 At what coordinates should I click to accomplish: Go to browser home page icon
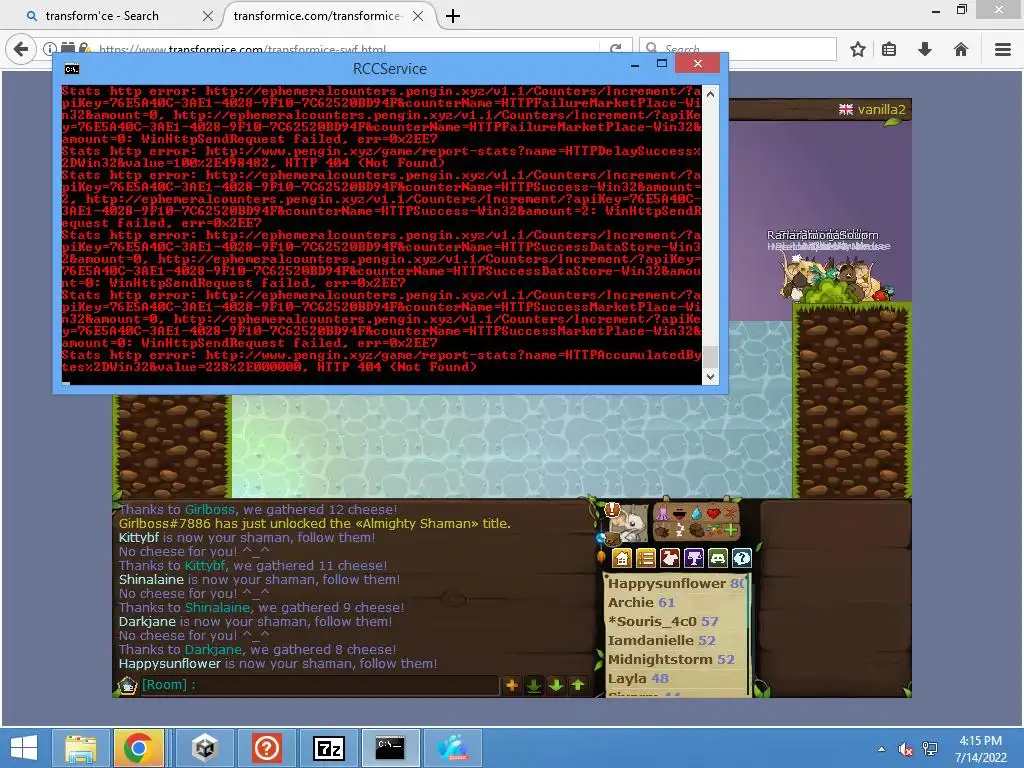pyautogui.click(x=961, y=49)
